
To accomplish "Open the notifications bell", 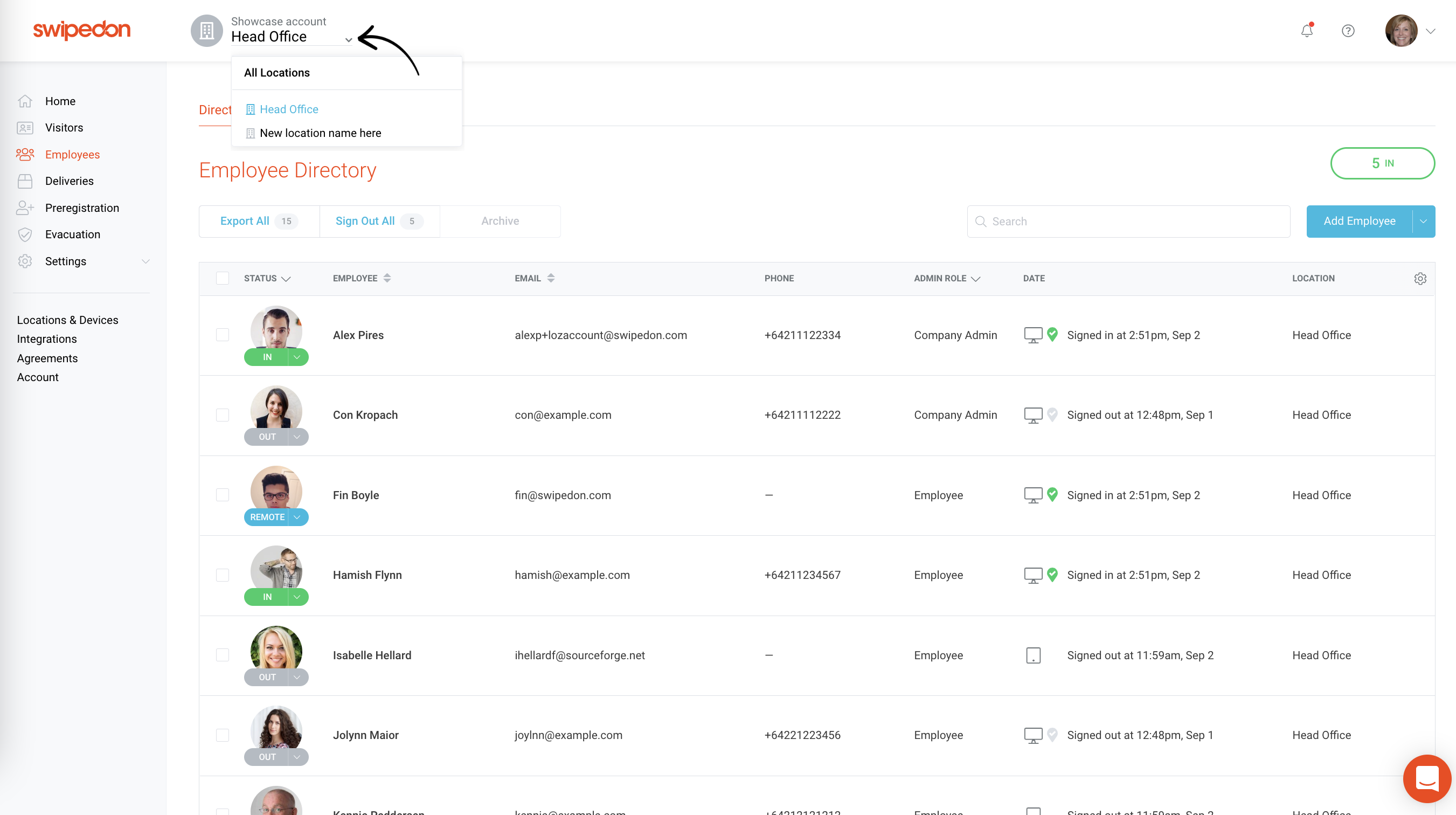I will (1306, 31).
